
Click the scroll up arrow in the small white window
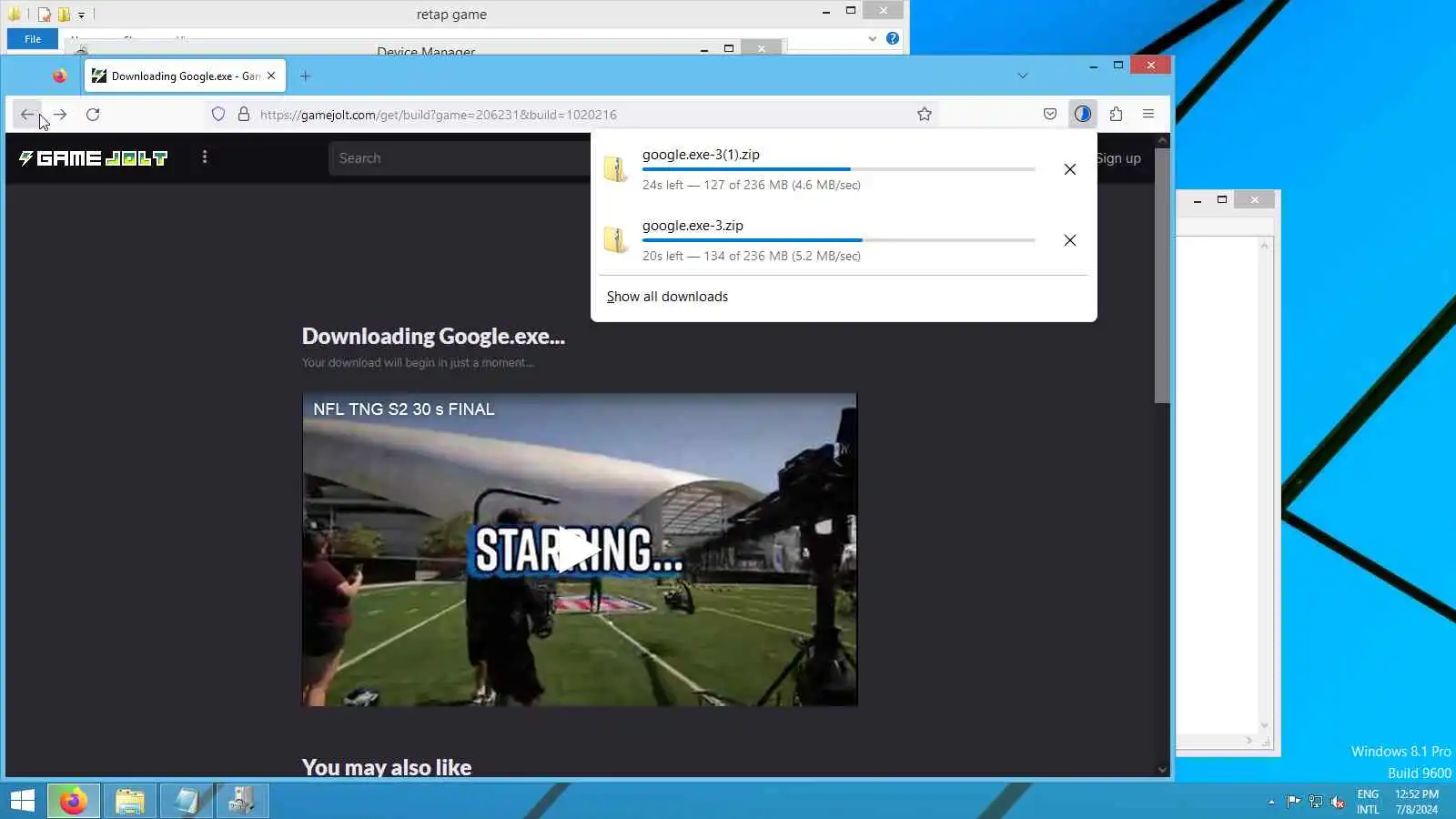(x=1264, y=245)
